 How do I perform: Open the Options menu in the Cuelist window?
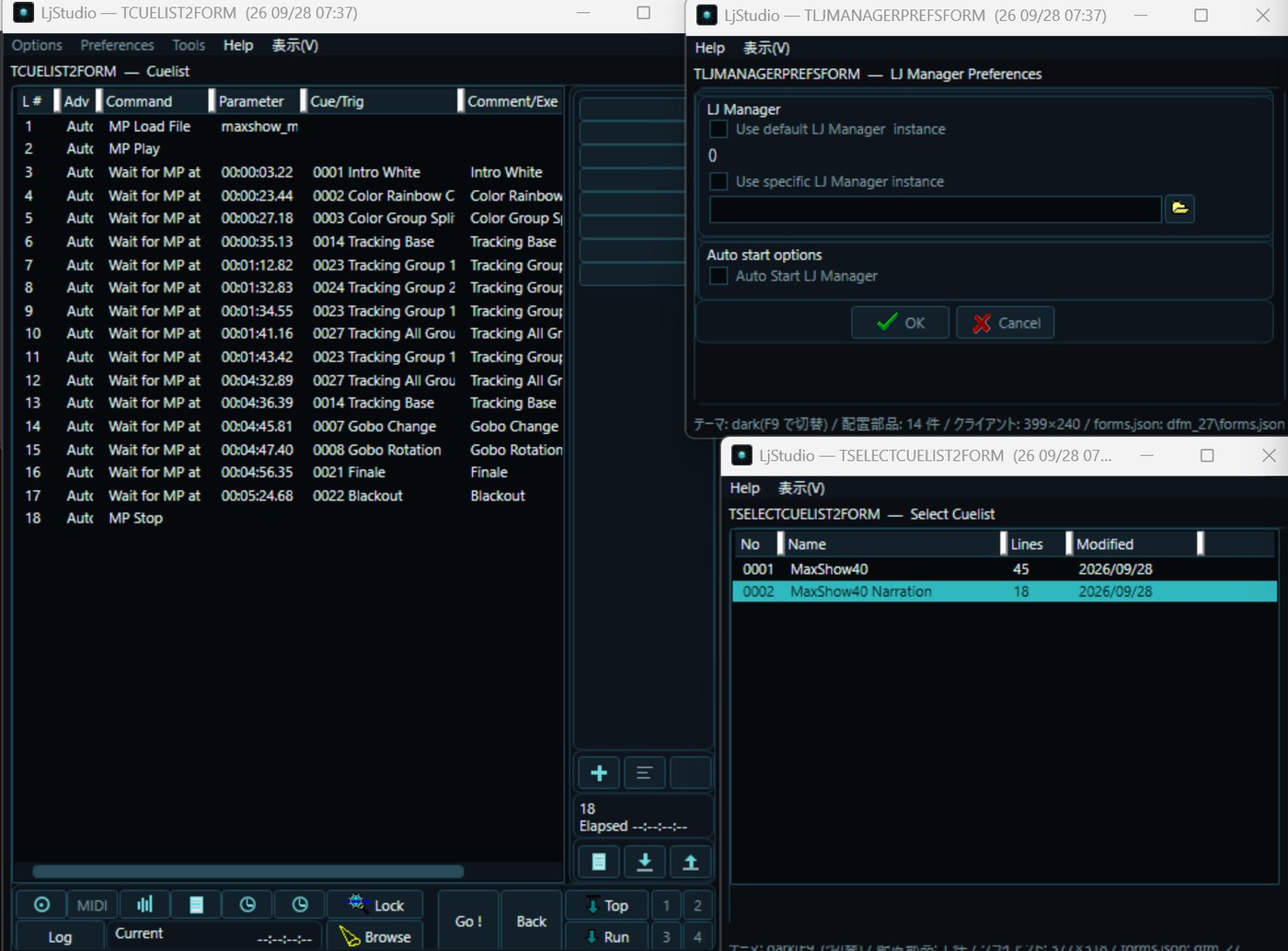37,45
